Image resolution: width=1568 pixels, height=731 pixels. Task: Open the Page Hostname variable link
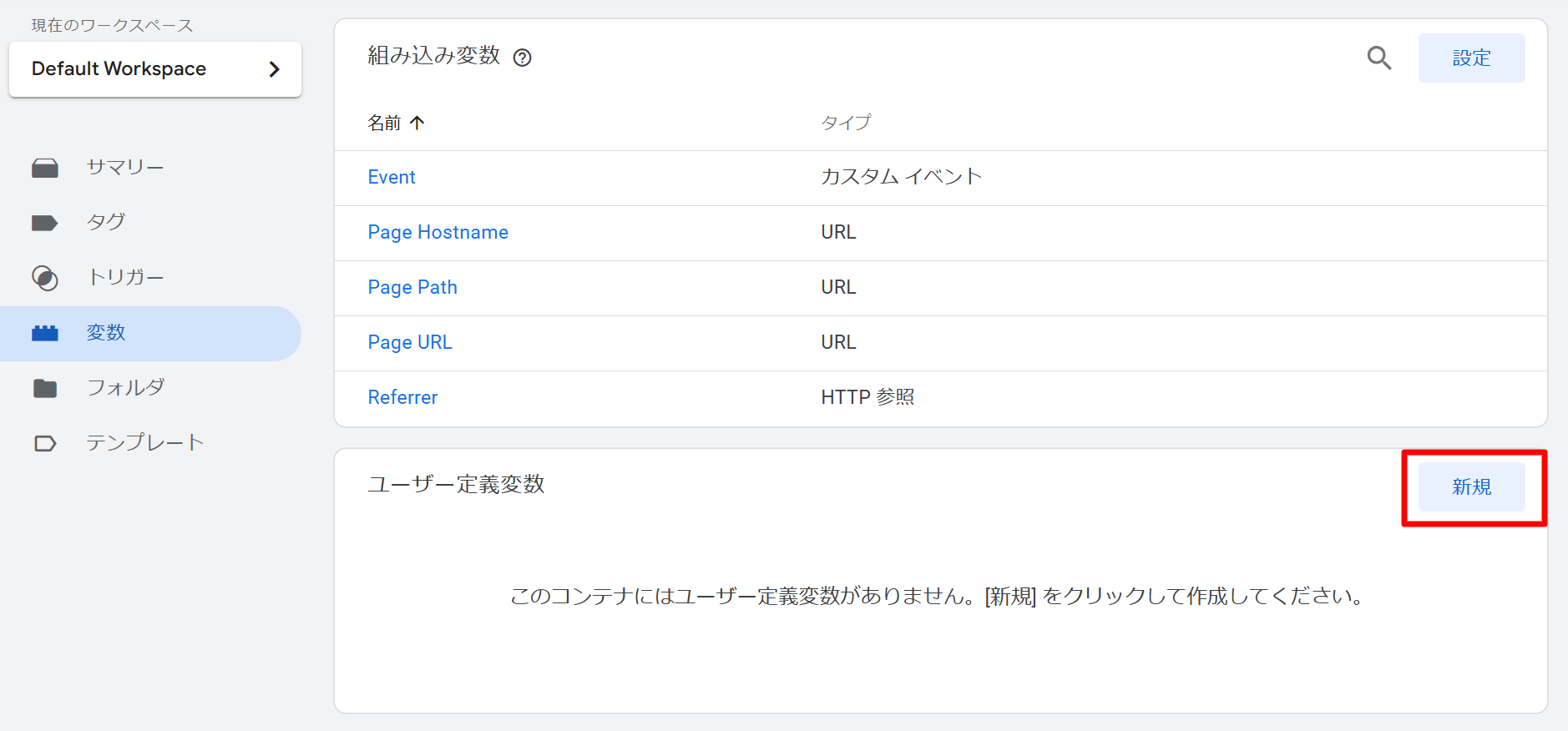pos(438,232)
